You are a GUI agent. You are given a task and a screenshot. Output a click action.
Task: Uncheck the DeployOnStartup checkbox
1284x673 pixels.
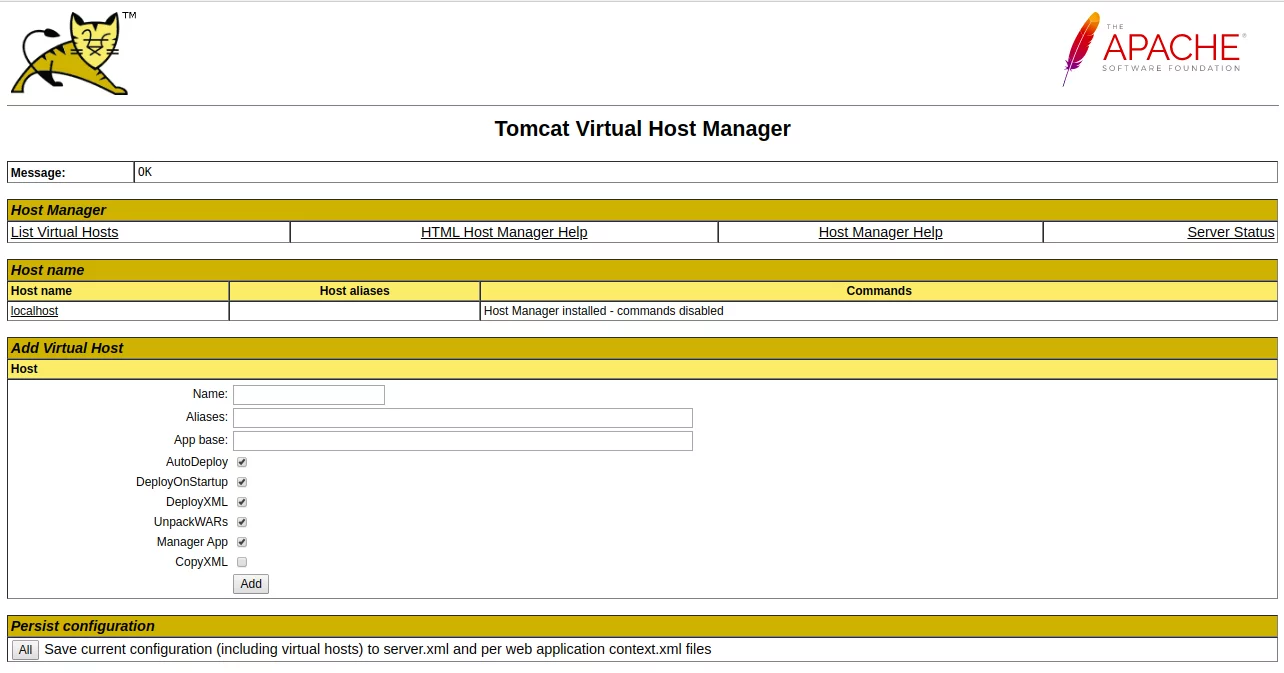[242, 482]
